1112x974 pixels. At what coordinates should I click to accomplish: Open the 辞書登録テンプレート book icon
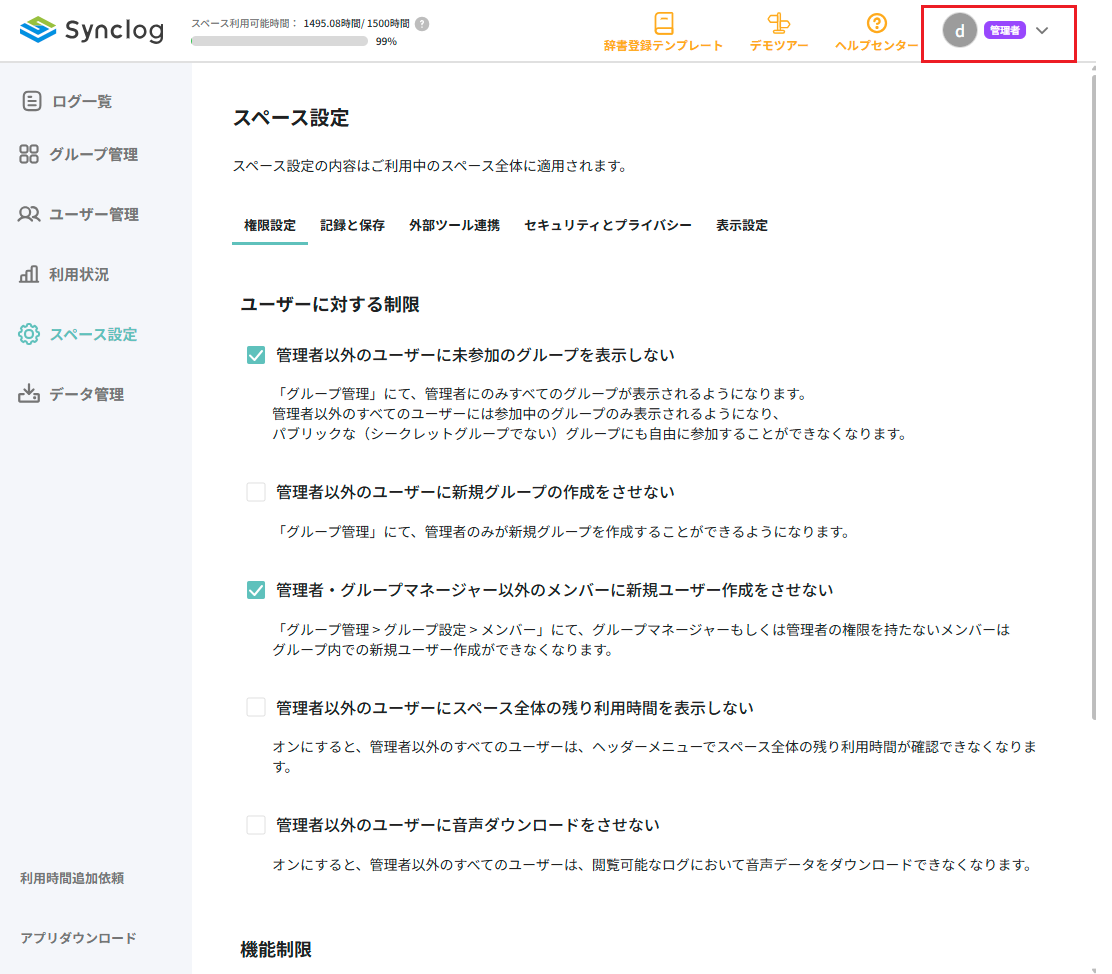tap(664, 23)
